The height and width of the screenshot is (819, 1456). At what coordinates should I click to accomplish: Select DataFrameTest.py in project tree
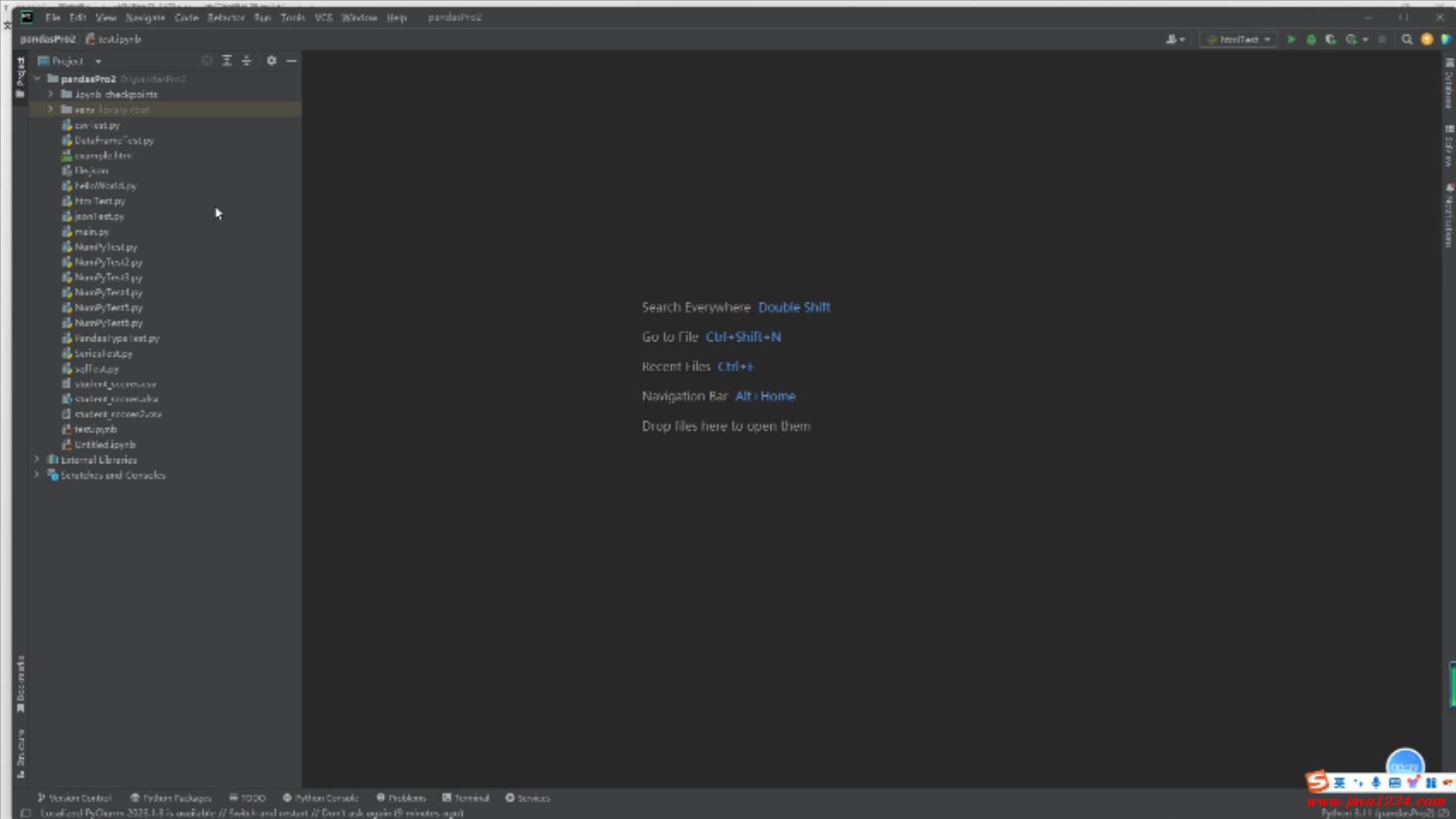click(x=114, y=140)
